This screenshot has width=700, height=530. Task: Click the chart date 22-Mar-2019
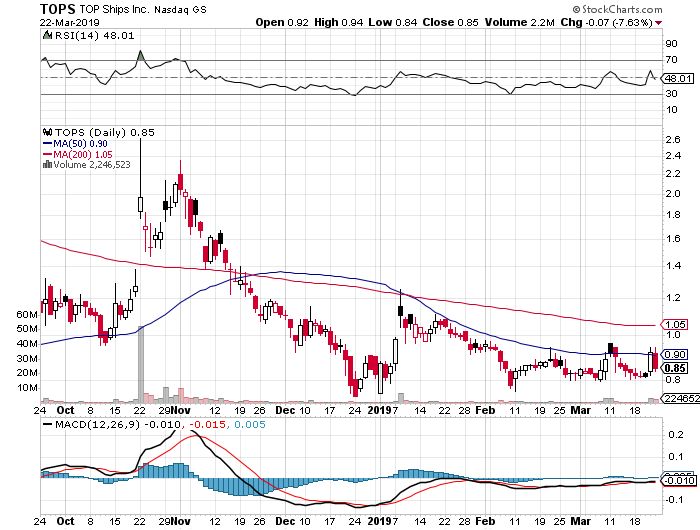70,22
